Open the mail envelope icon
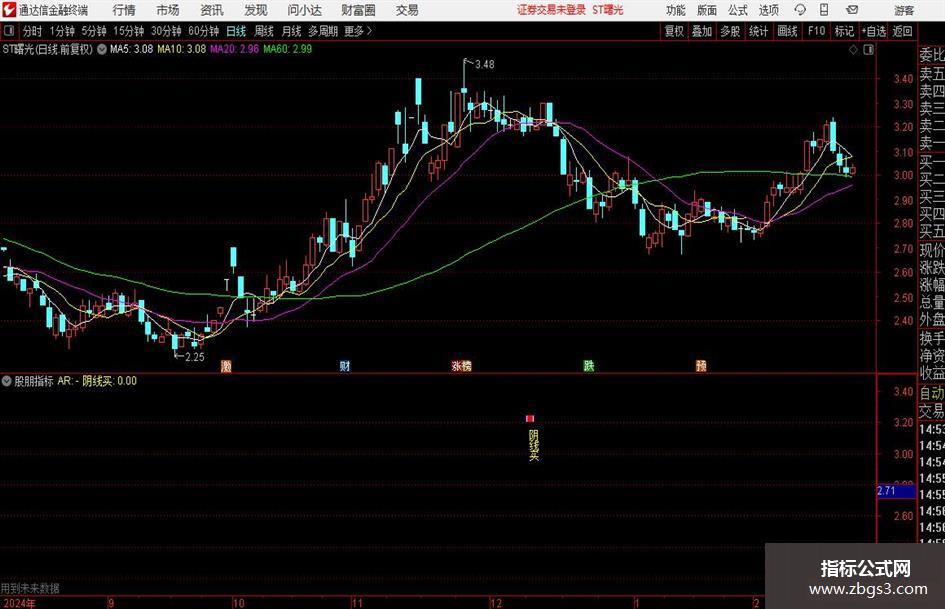 pos(852,10)
